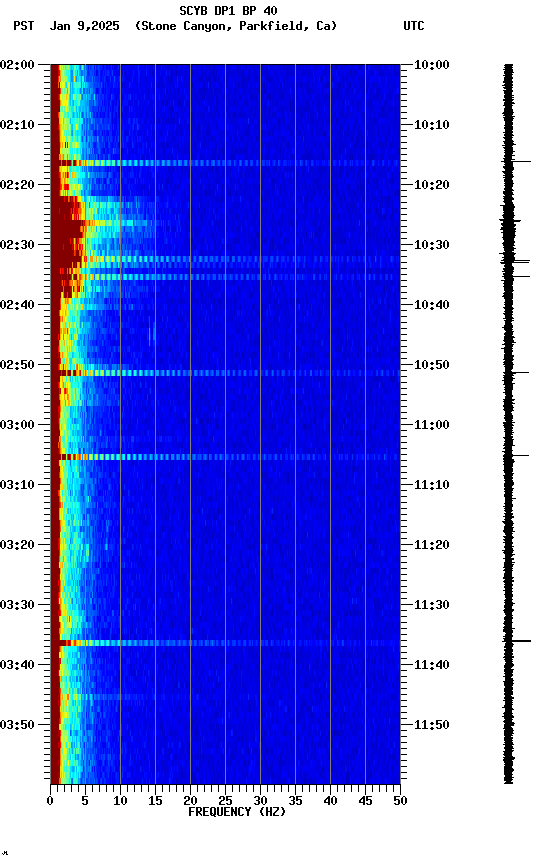Click the 10:10 UTC time label
This screenshot has width=552, height=864.
pyautogui.click(x=432, y=125)
